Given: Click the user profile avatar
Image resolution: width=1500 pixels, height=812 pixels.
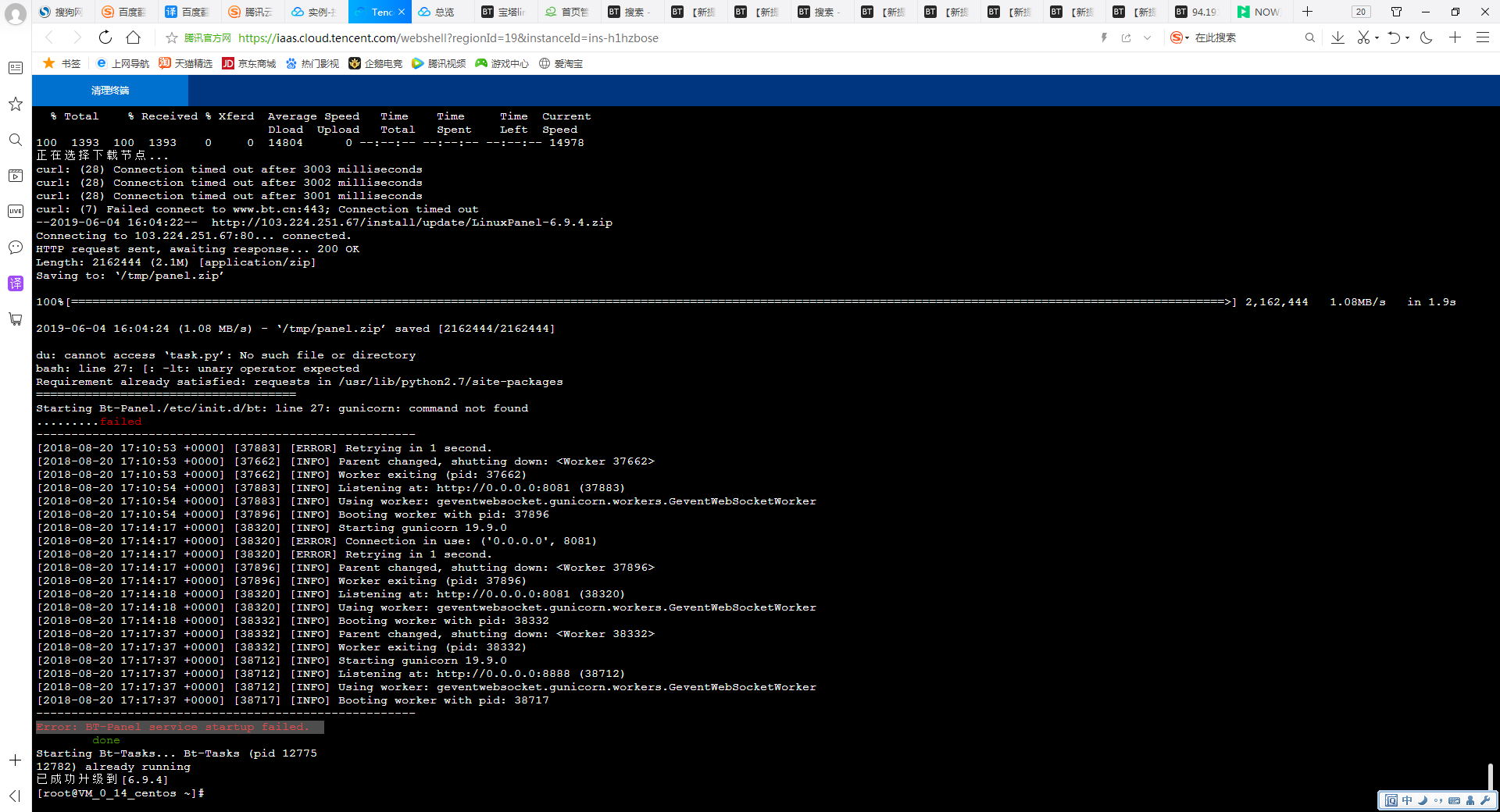Looking at the screenshot, I should (15, 14).
